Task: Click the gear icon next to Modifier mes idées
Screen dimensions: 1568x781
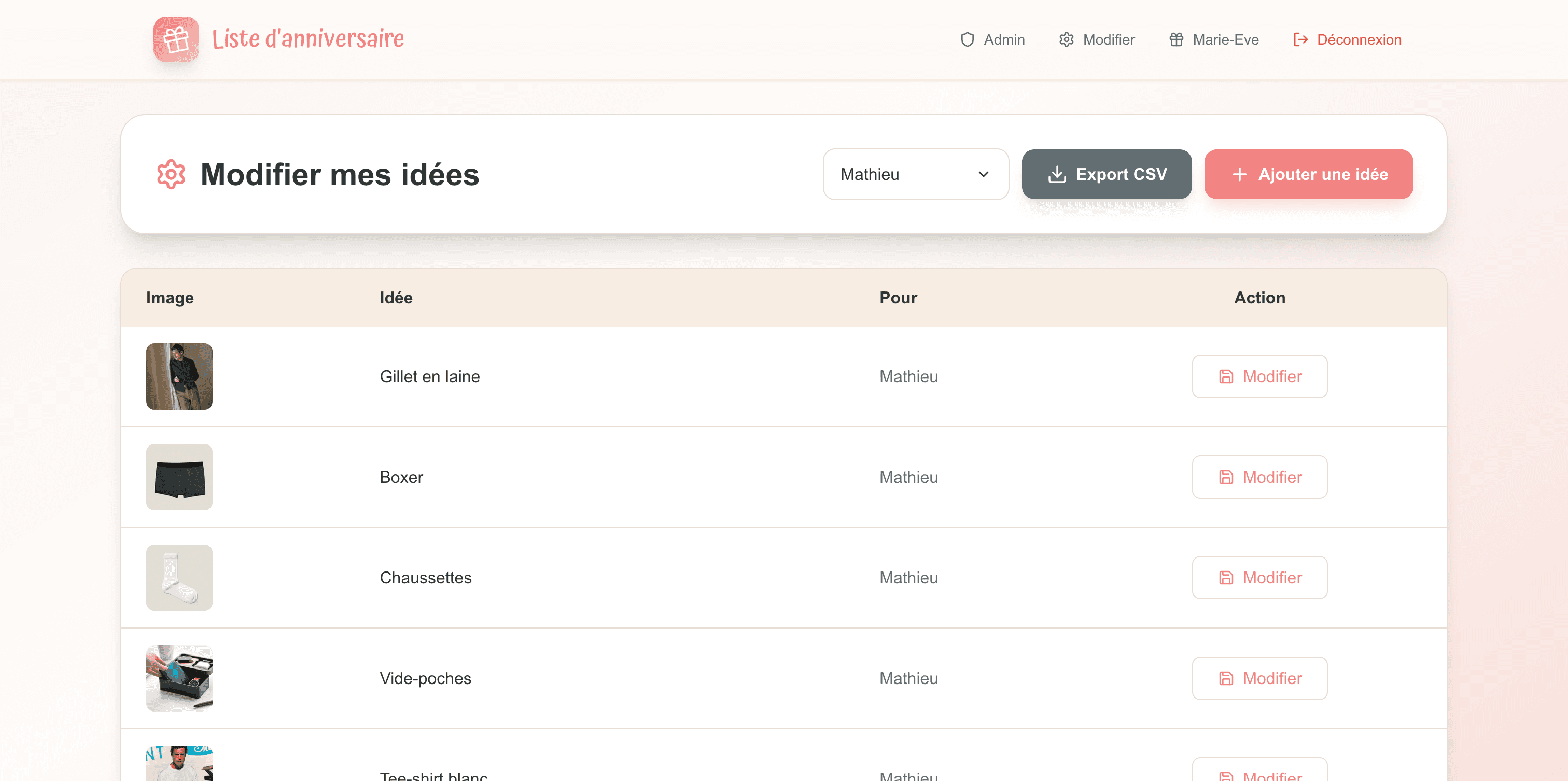Action: pyautogui.click(x=171, y=174)
